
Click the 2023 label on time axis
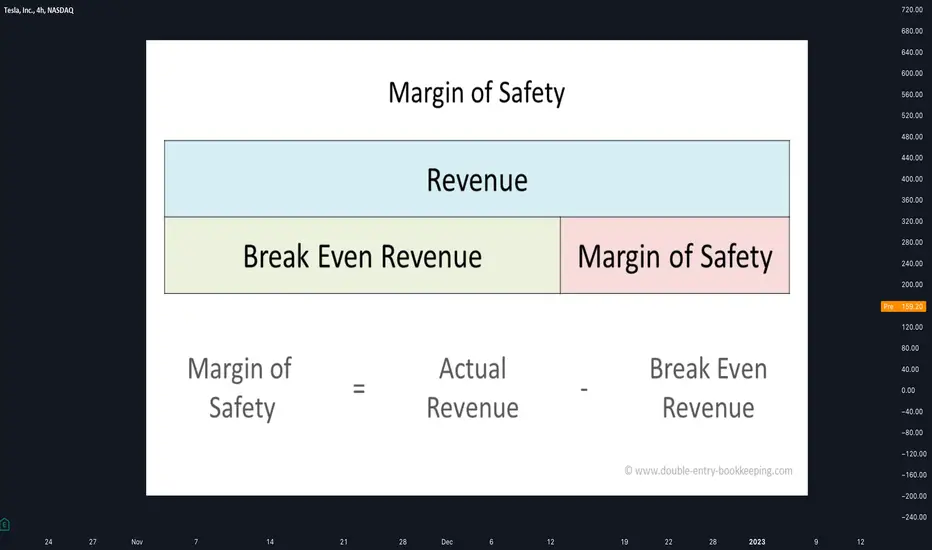tap(757, 542)
